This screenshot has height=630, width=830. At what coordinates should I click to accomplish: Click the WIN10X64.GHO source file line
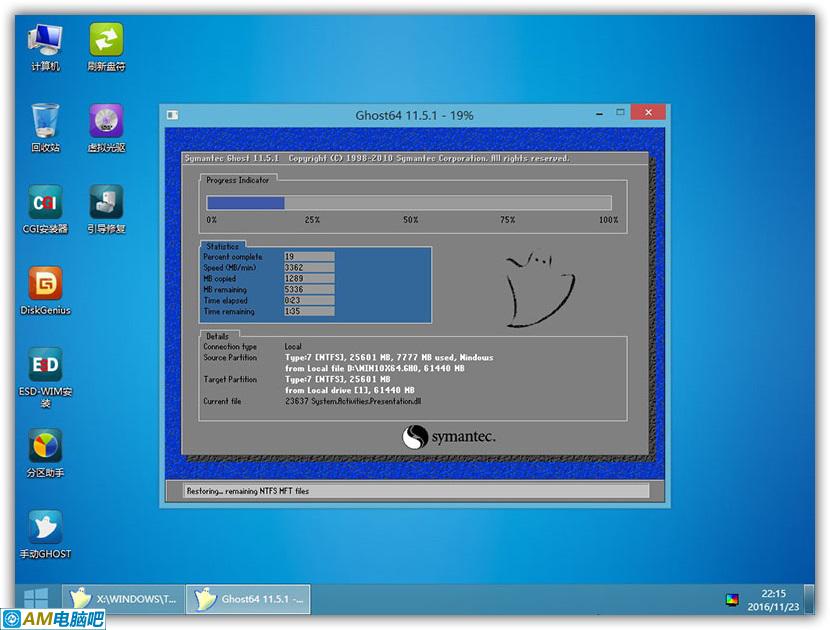(x=375, y=368)
